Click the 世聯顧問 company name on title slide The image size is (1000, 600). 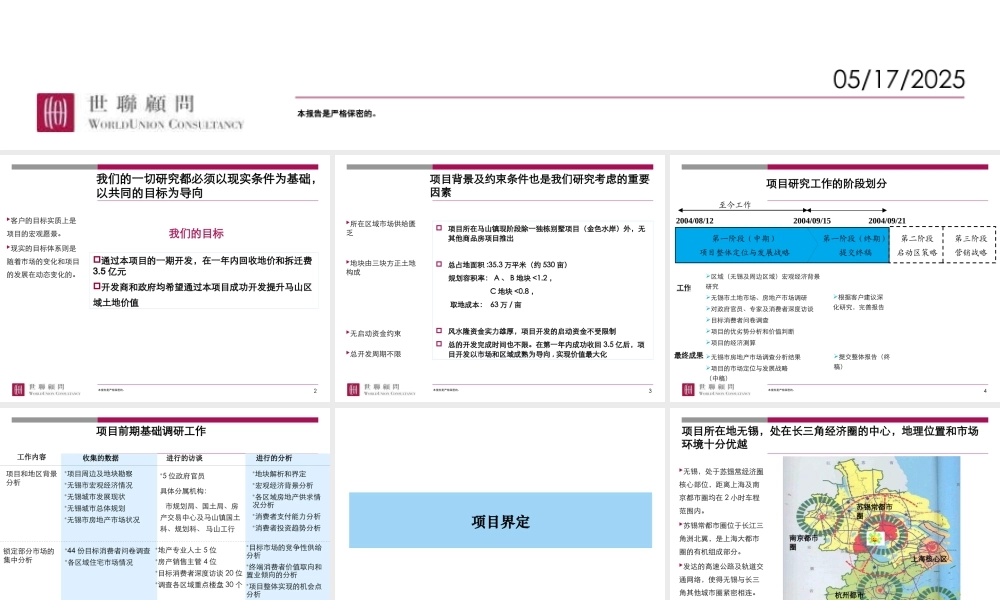(141, 103)
